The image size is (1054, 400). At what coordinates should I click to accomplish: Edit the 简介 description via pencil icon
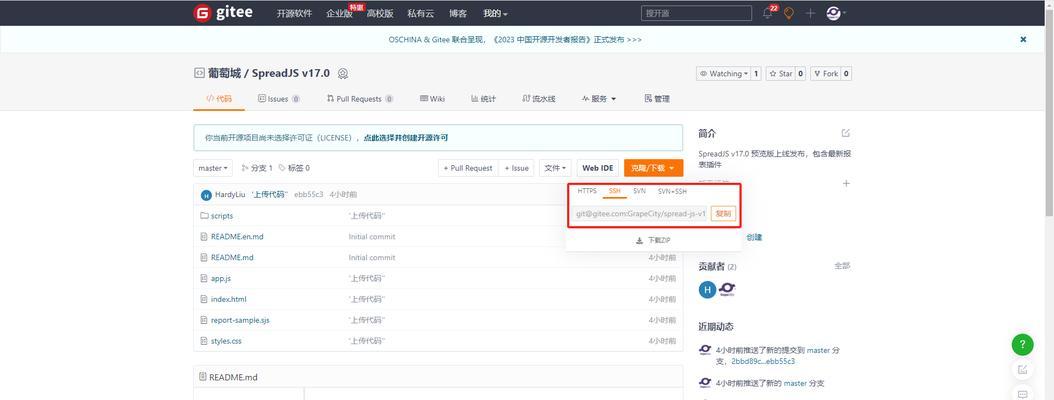point(846,133)
